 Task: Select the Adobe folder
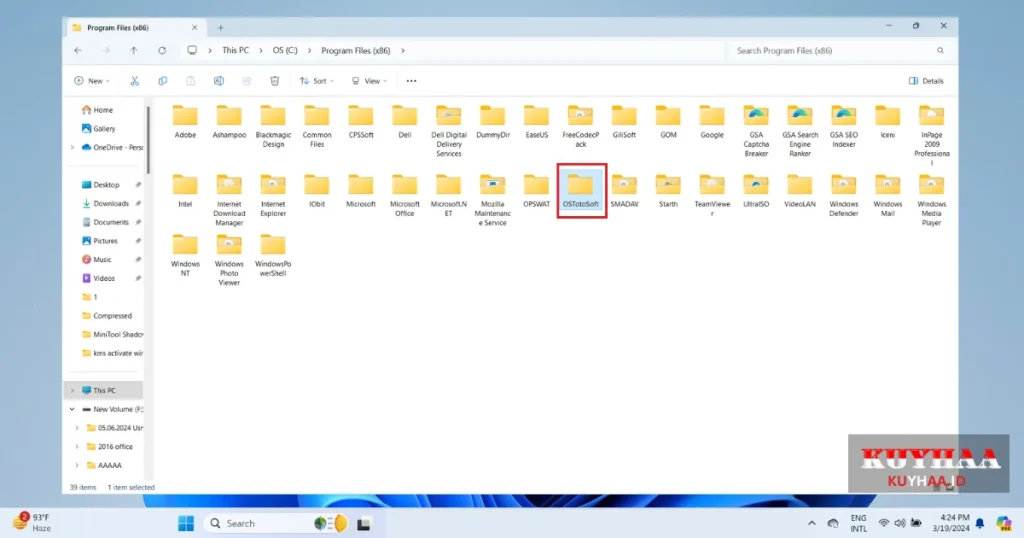[185, 123]
